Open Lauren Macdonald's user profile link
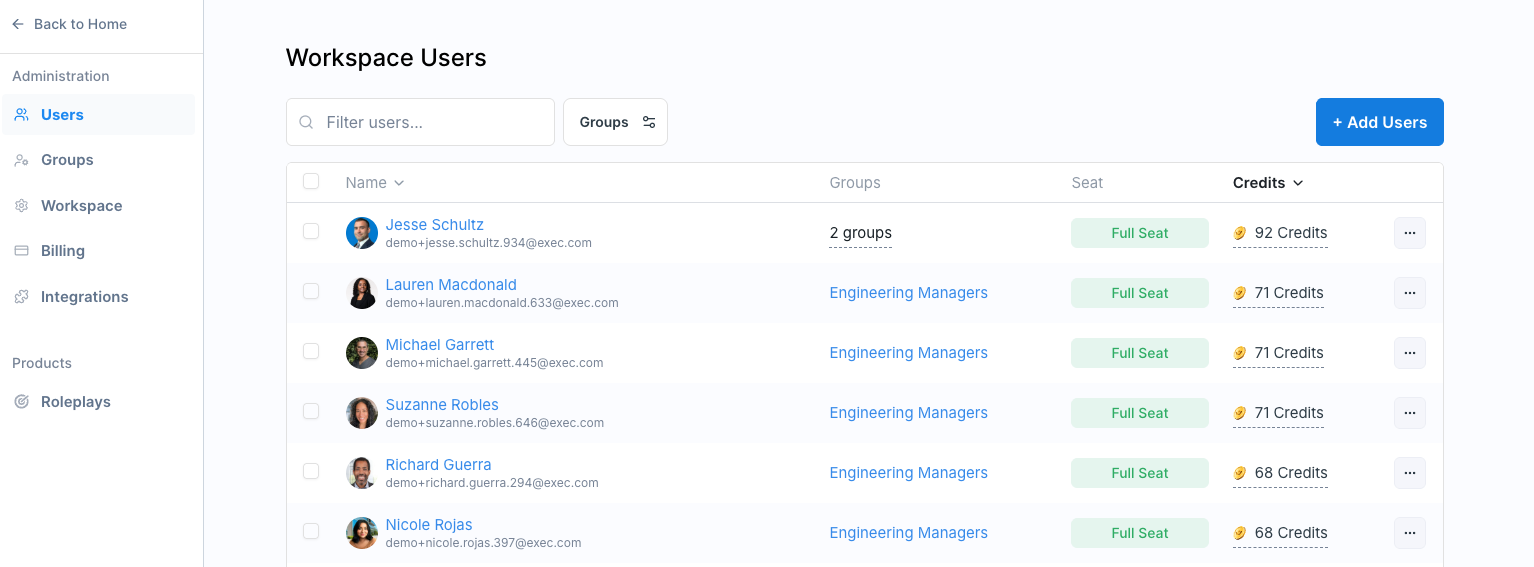Screen dimensions: 1534x567 click(x=451, y=285)
